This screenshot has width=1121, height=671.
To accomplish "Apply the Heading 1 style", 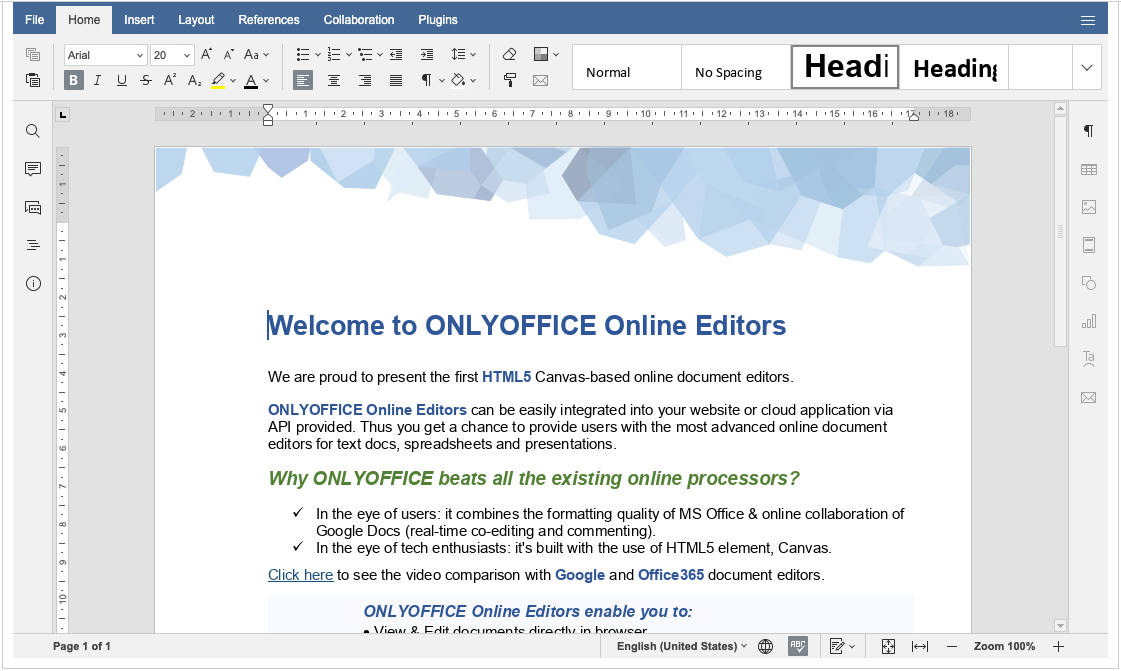I will click(x=845, y=67).
